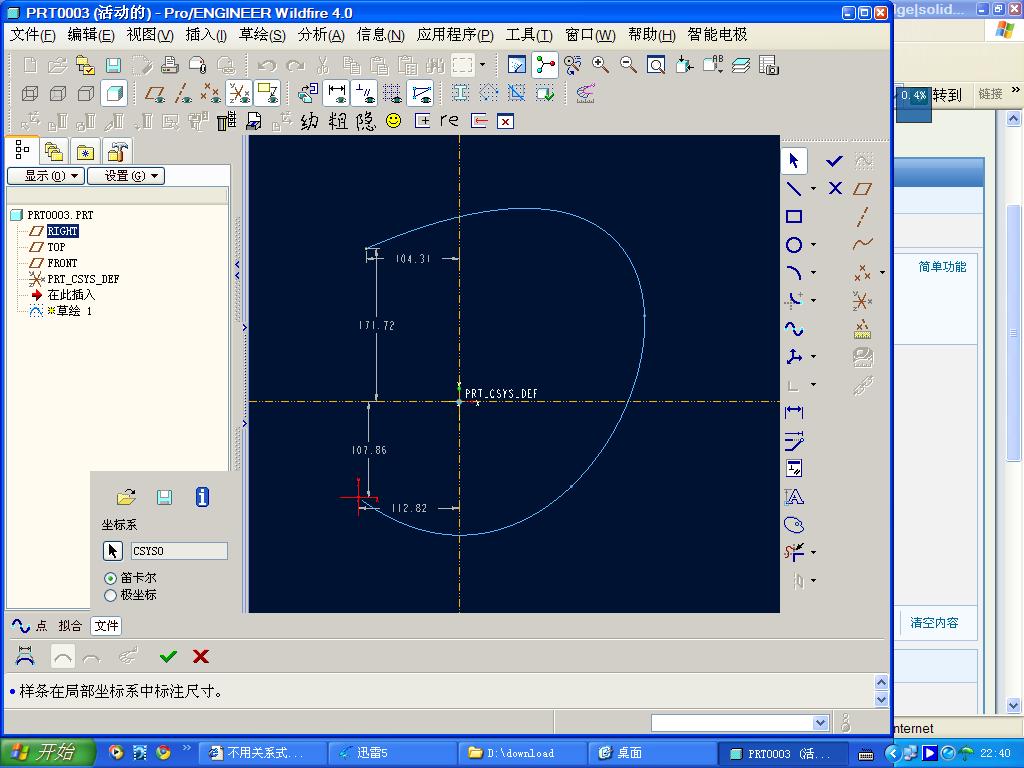
Task: Toggle sketcher grid display
Action: [392, 93]
